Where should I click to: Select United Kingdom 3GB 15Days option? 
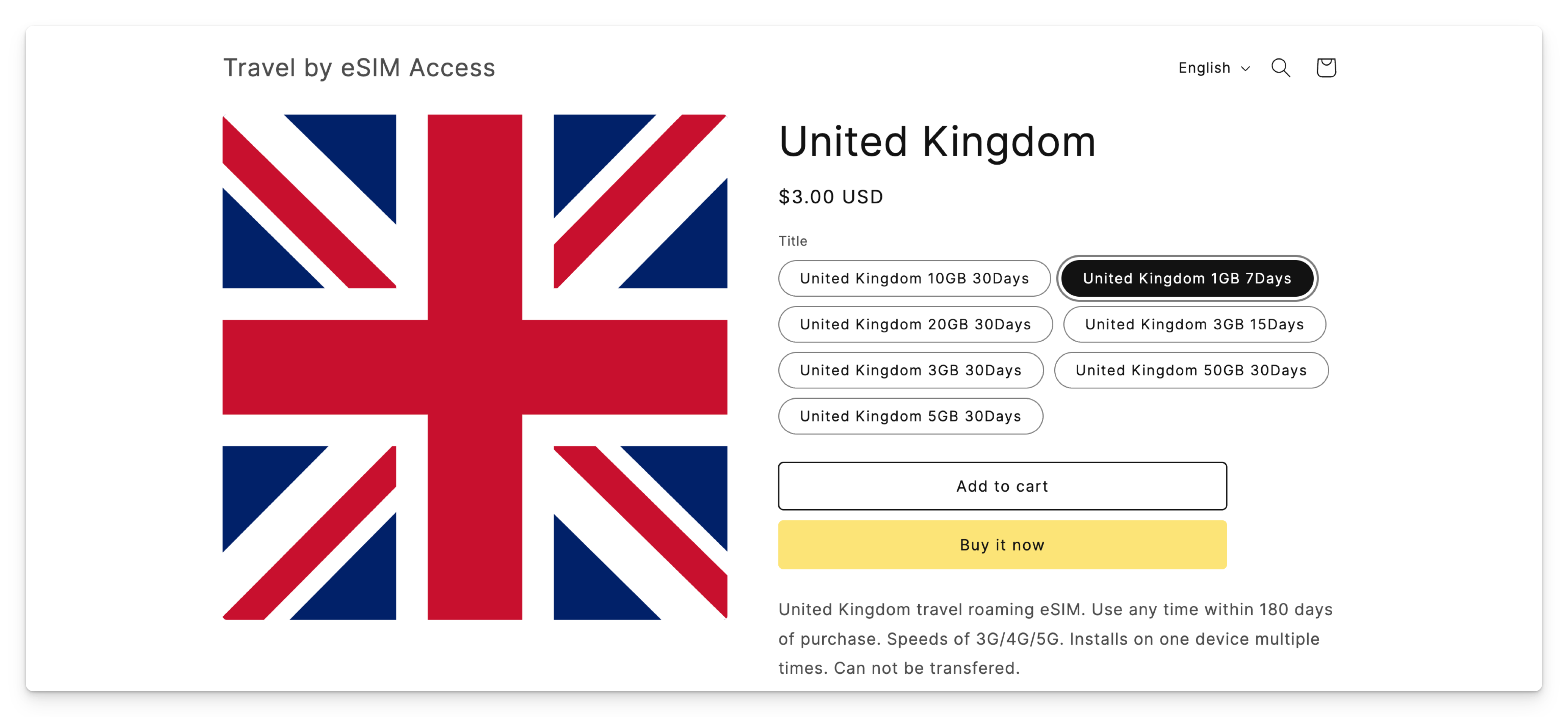[x=1194, y=324]
